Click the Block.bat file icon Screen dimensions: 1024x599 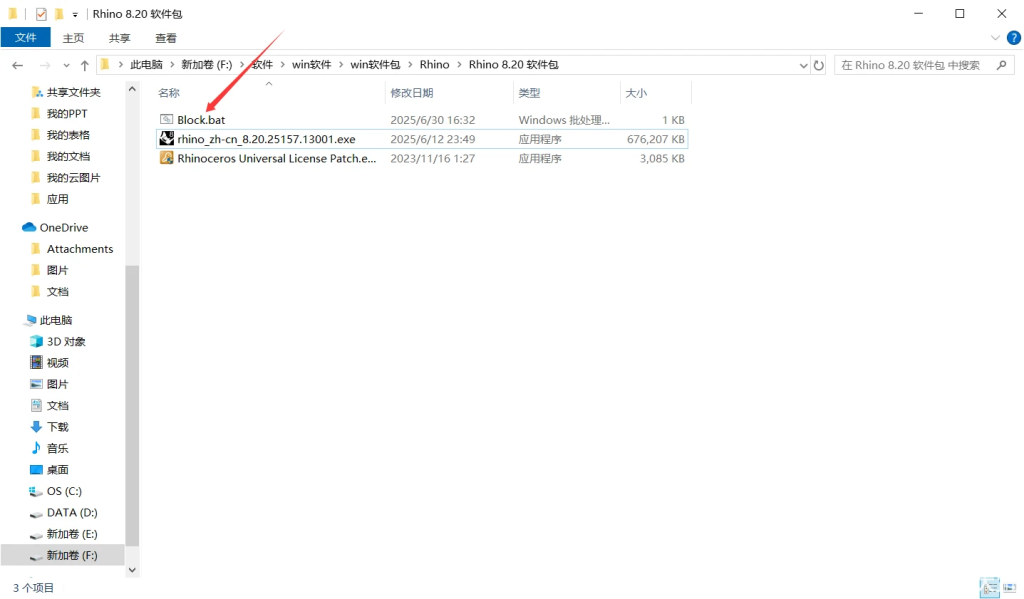pyautogui.click(x=167, y=120)
